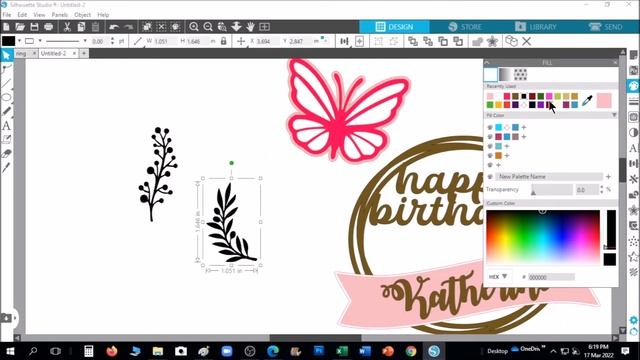This screenshot has width=640, height=360.
Task: Open the Text Style panel icon on right sidebar
Action: point(633,148)
